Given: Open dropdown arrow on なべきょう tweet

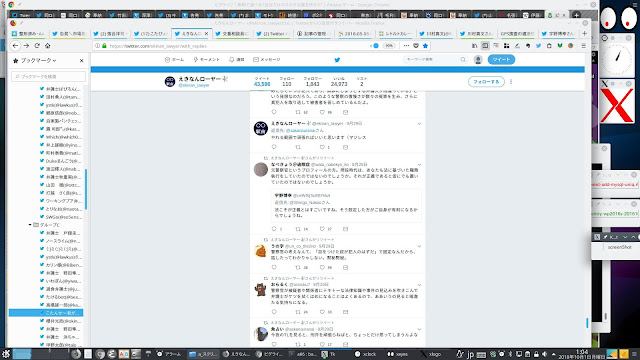Looking at the screenshot, I should click(419, 164).
